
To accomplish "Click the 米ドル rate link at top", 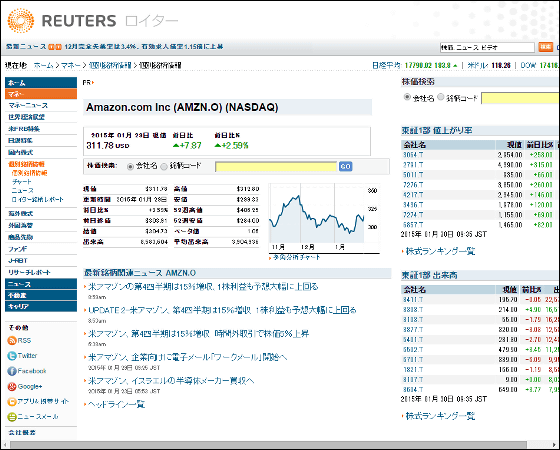I will click(x=478, y=65).
